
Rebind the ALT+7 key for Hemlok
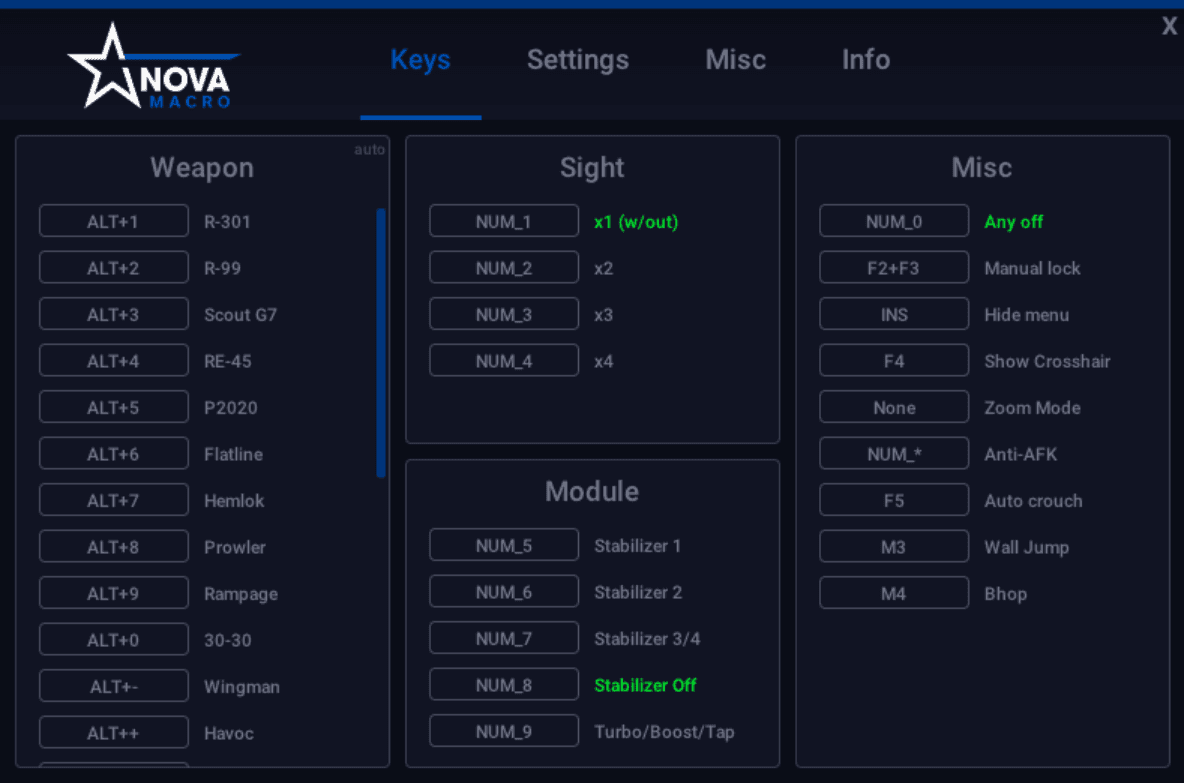[x=113, y=501]
